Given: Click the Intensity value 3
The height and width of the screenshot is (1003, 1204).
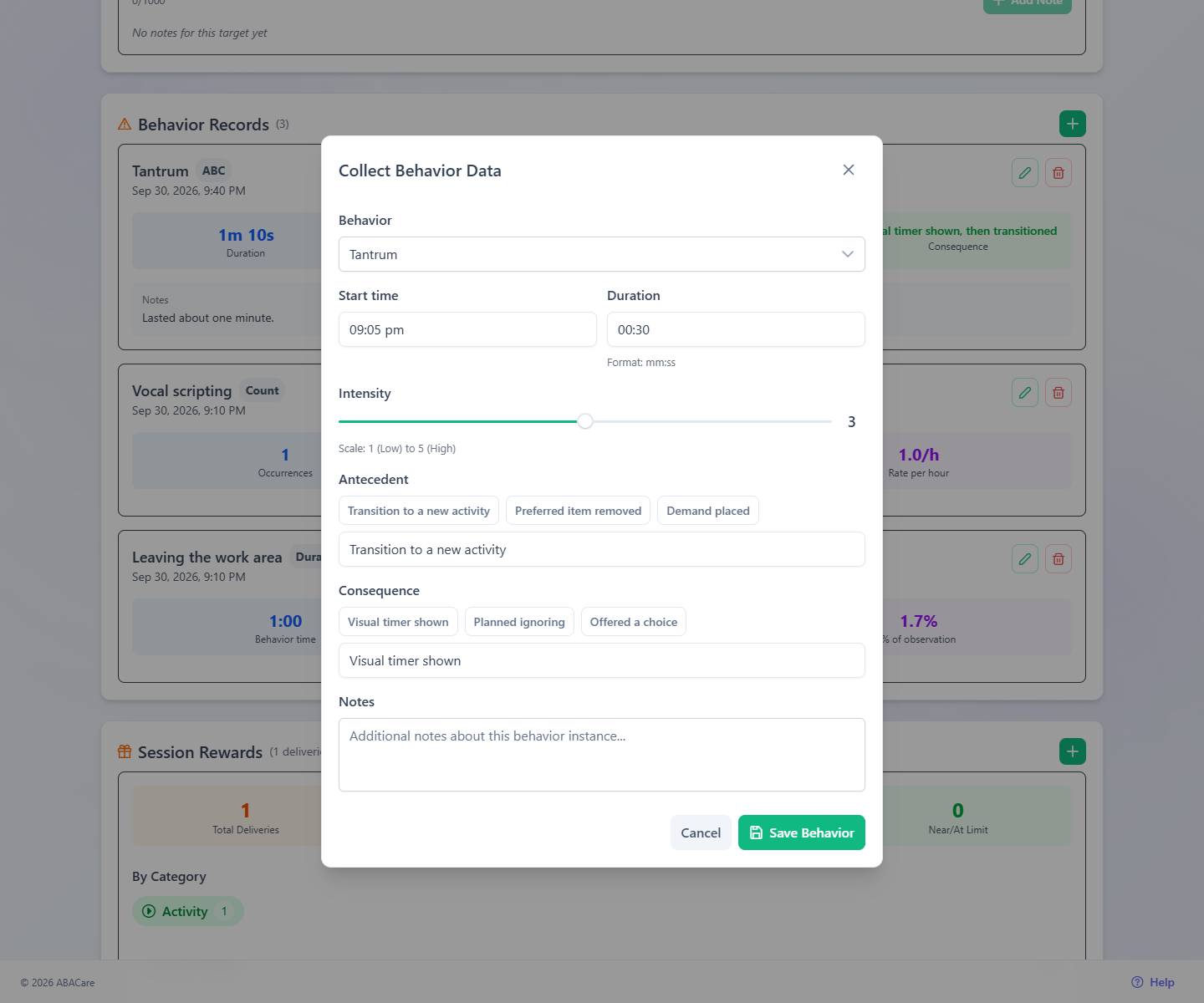Looking at the screenshot, I should (852, 422).
